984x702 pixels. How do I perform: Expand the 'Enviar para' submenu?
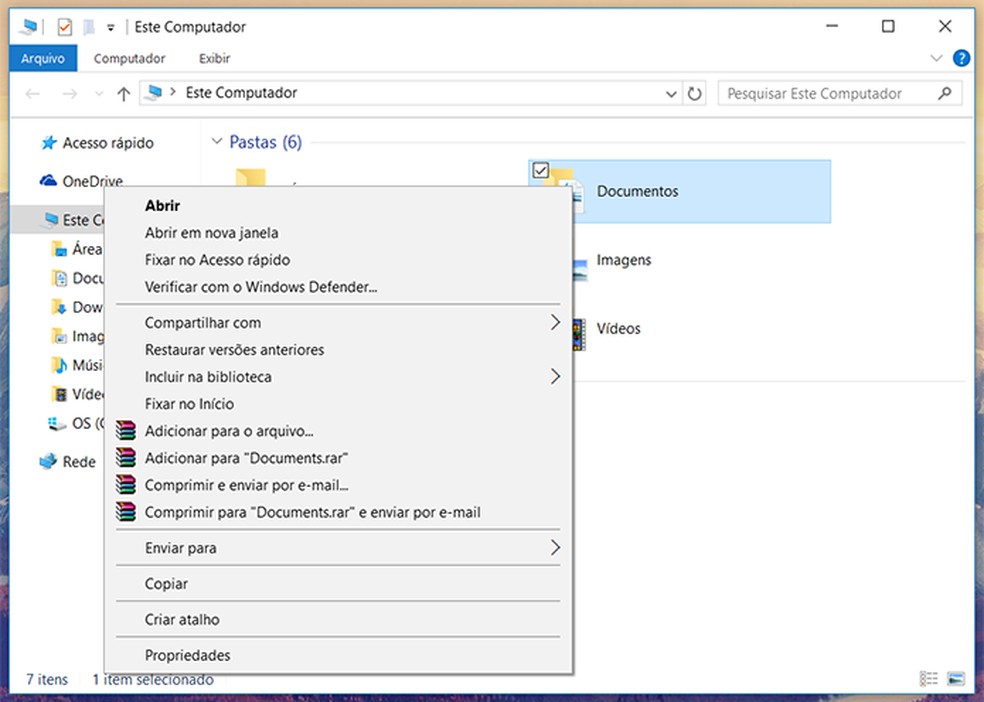181,548
